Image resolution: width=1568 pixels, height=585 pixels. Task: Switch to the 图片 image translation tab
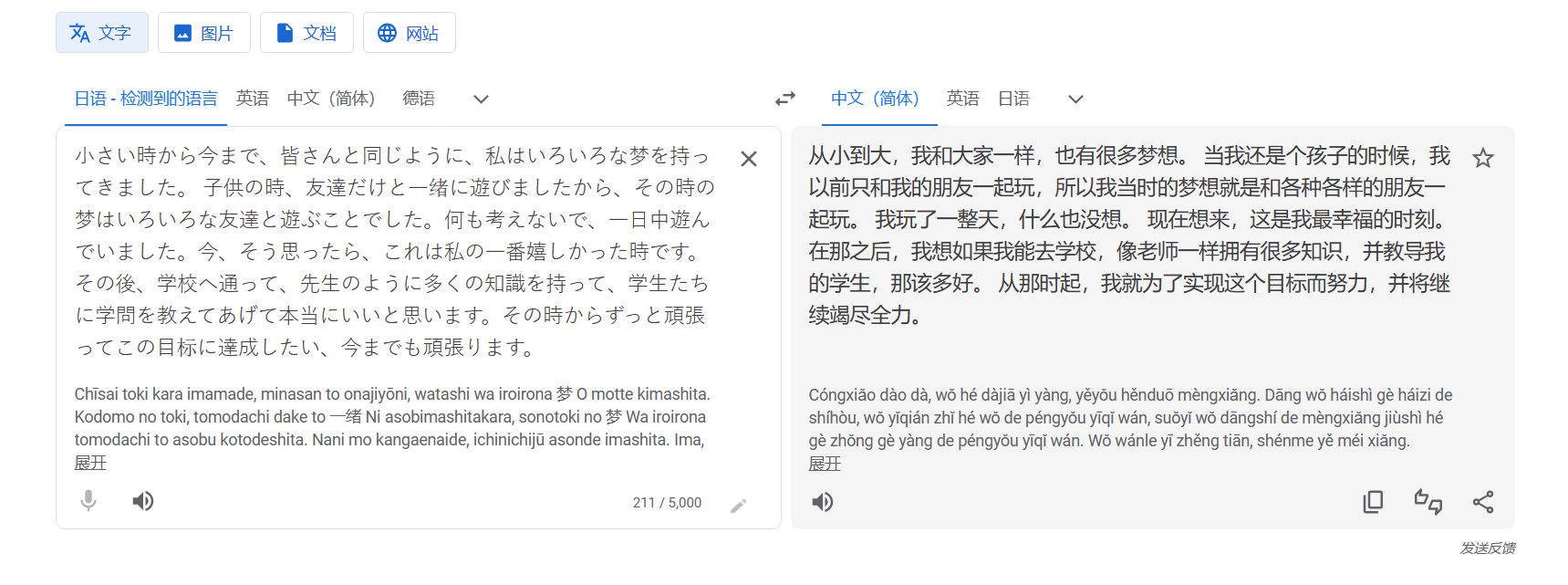point(204,33)
